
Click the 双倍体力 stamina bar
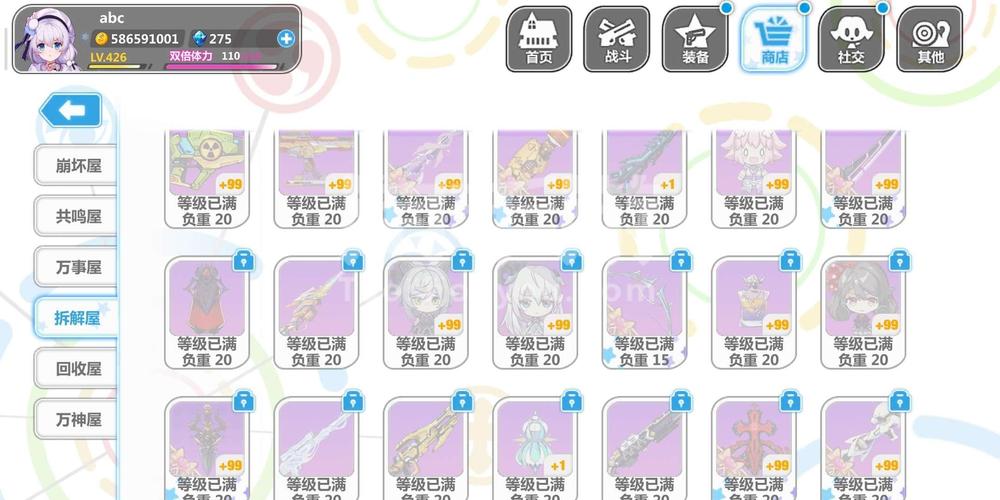(x=223, y=60)
